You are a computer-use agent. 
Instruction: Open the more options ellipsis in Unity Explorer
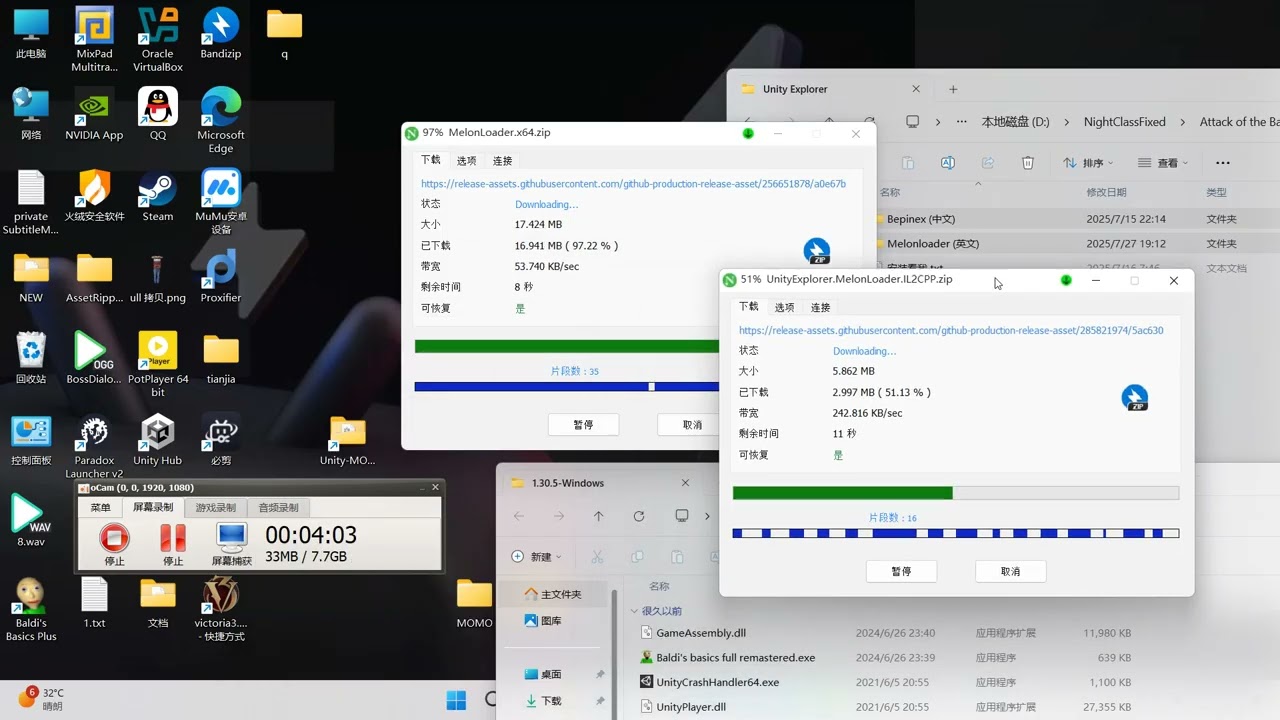click(x=1223, y=163)
